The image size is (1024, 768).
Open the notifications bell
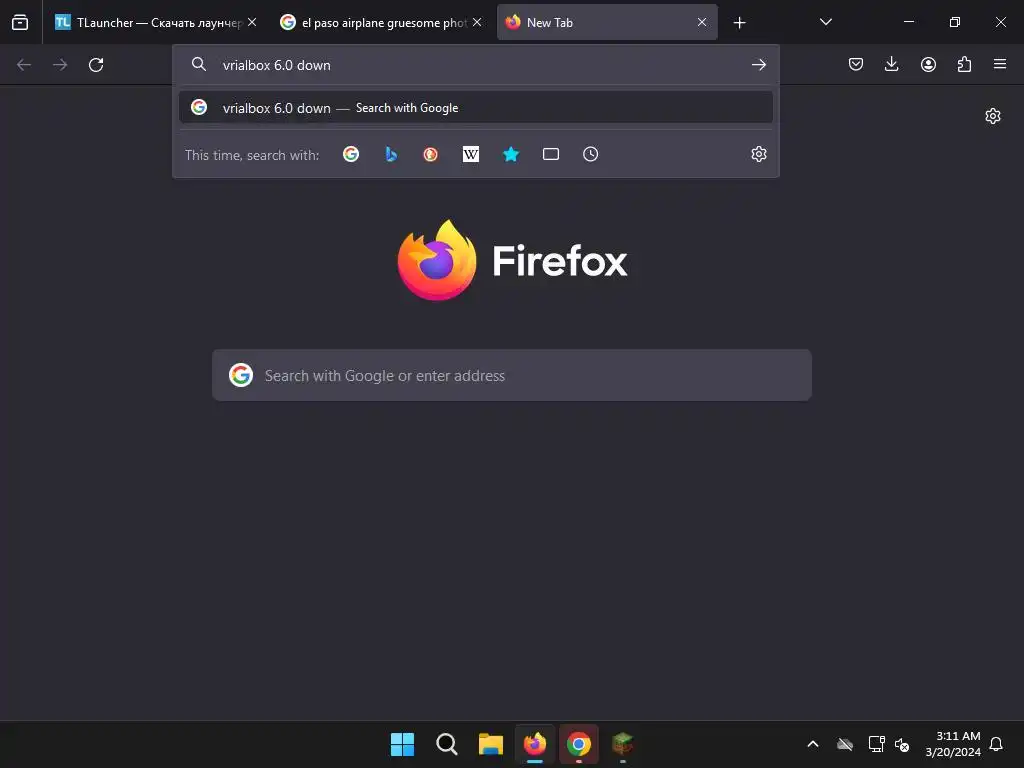point(996,744)
